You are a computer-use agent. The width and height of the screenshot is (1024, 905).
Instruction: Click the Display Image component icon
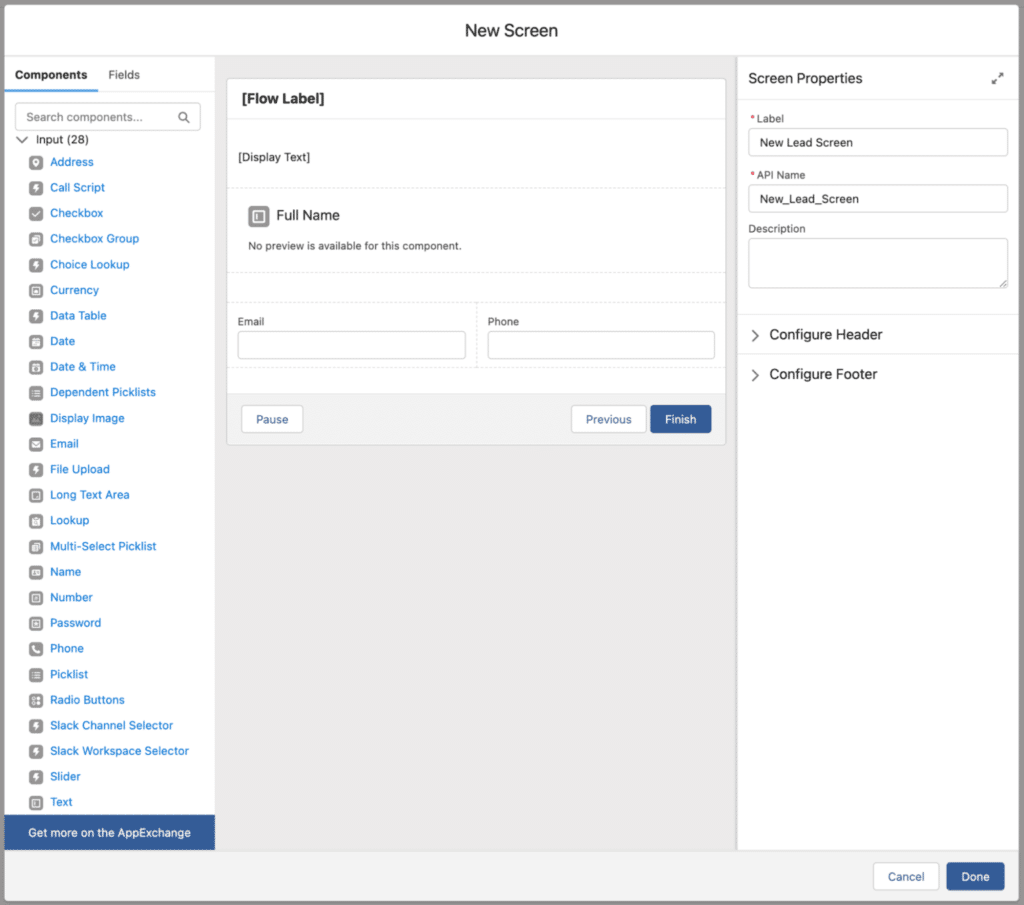click(x=36, y=419)
